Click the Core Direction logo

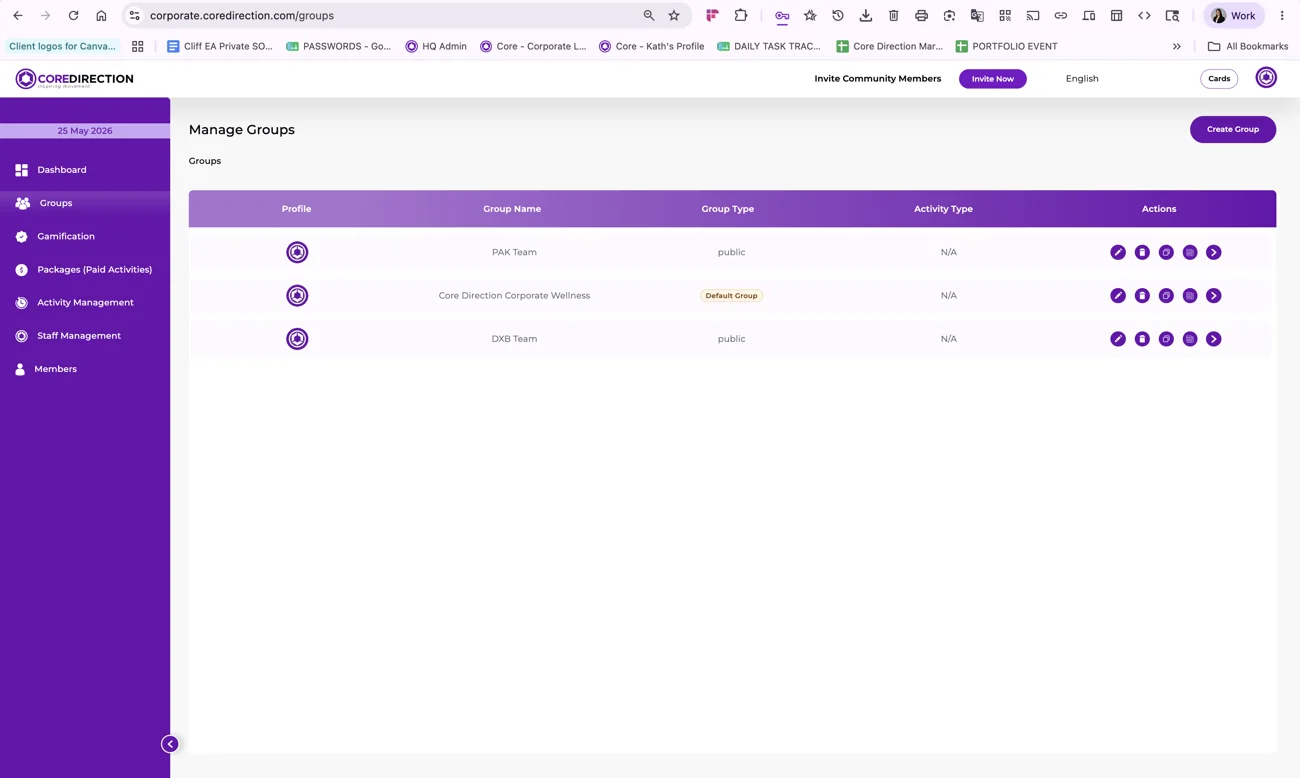pos(74,79)
